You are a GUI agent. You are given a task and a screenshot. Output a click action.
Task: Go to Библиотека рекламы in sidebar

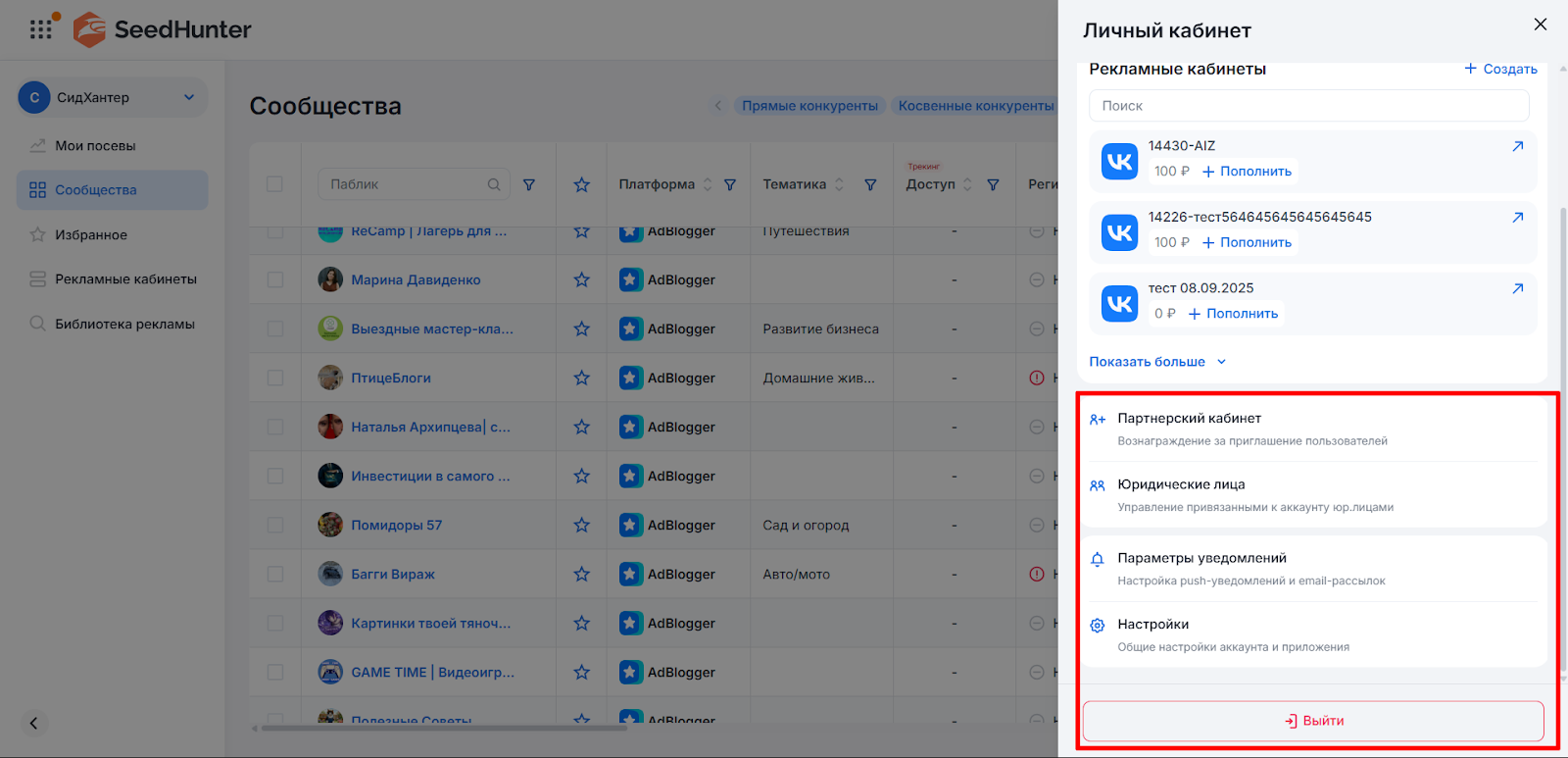tap(124, 325)
